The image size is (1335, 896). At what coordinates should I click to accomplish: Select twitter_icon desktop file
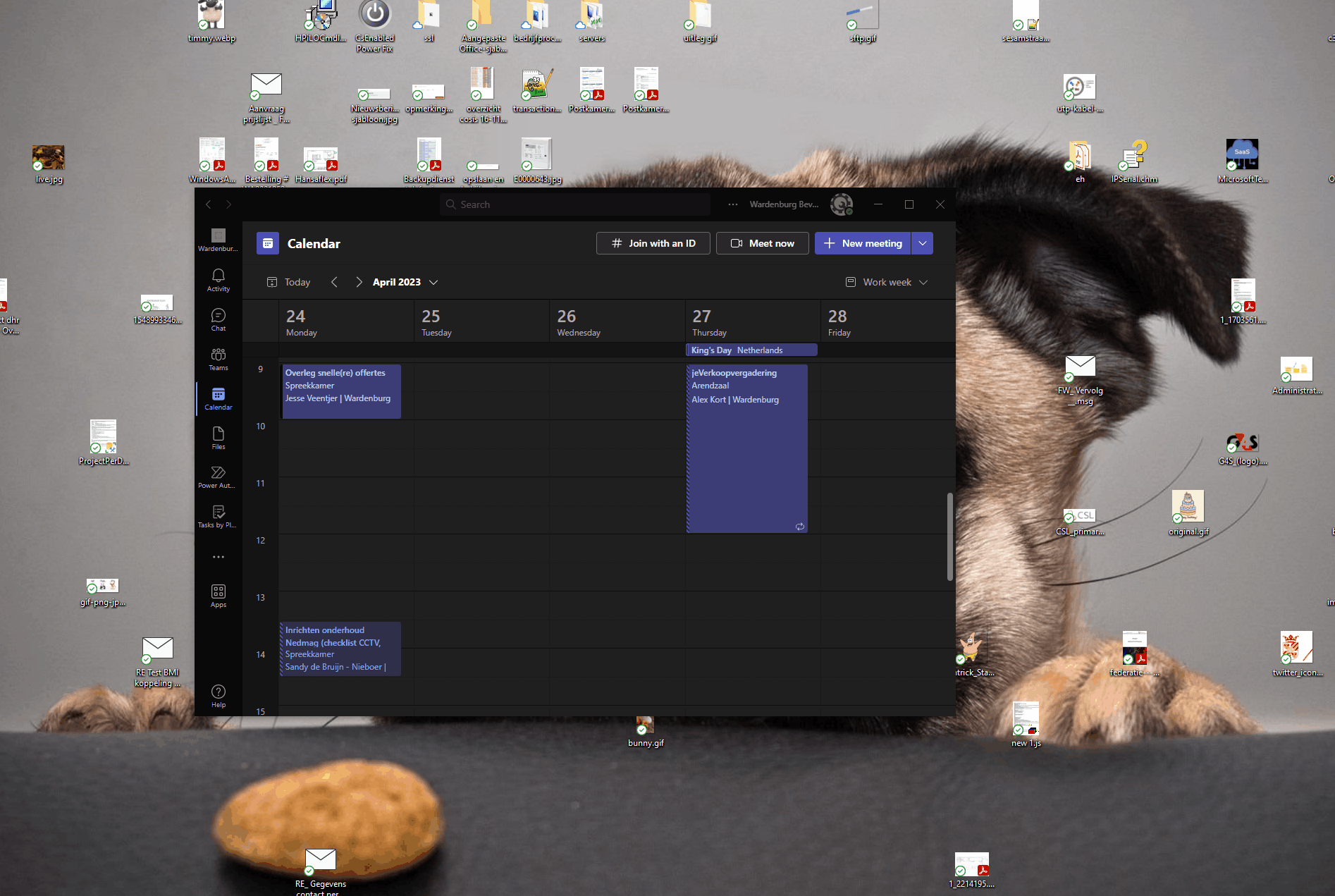[x=1297, y=654]
